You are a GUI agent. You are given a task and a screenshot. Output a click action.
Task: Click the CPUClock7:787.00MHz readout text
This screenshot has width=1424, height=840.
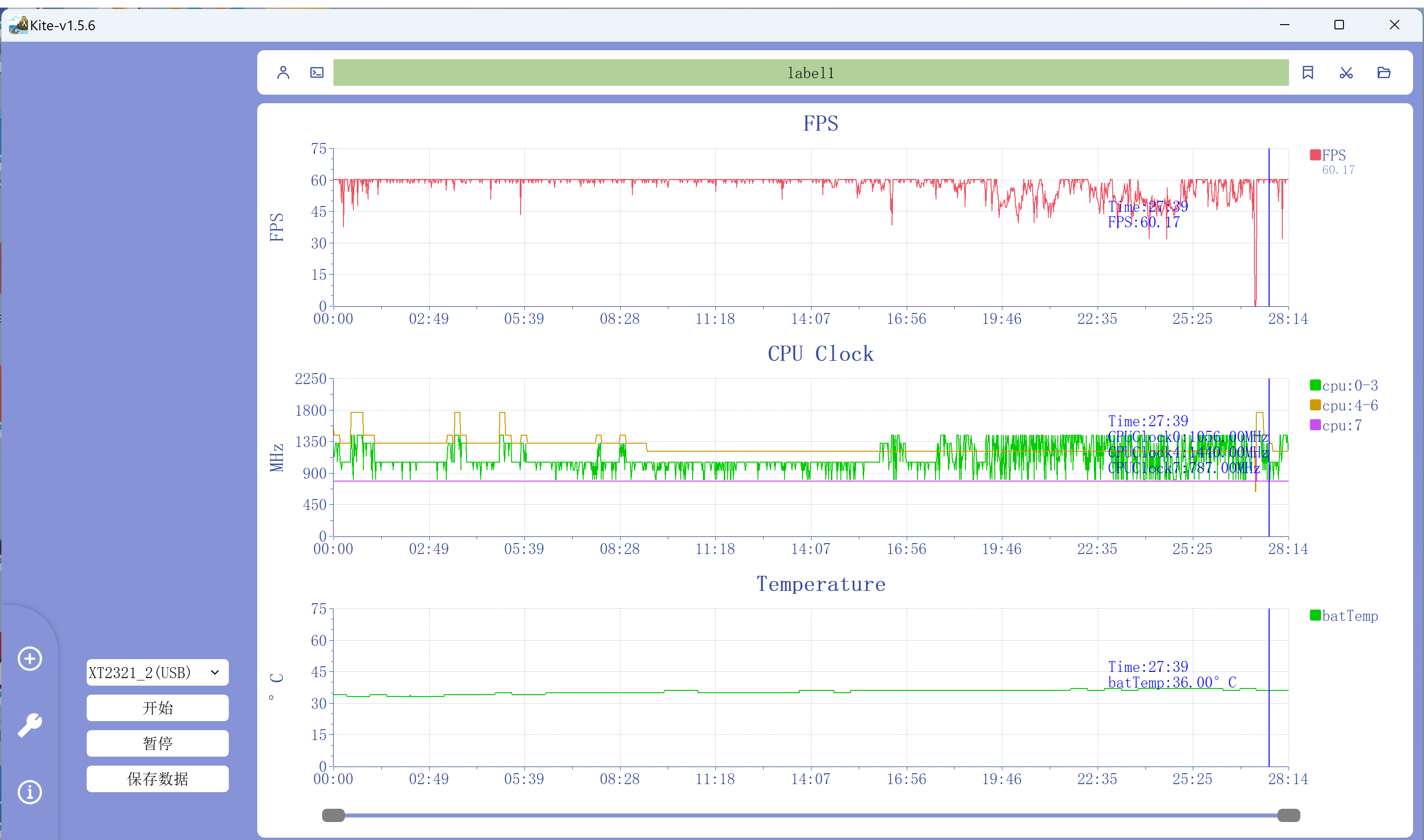[x=1184, y=468]
